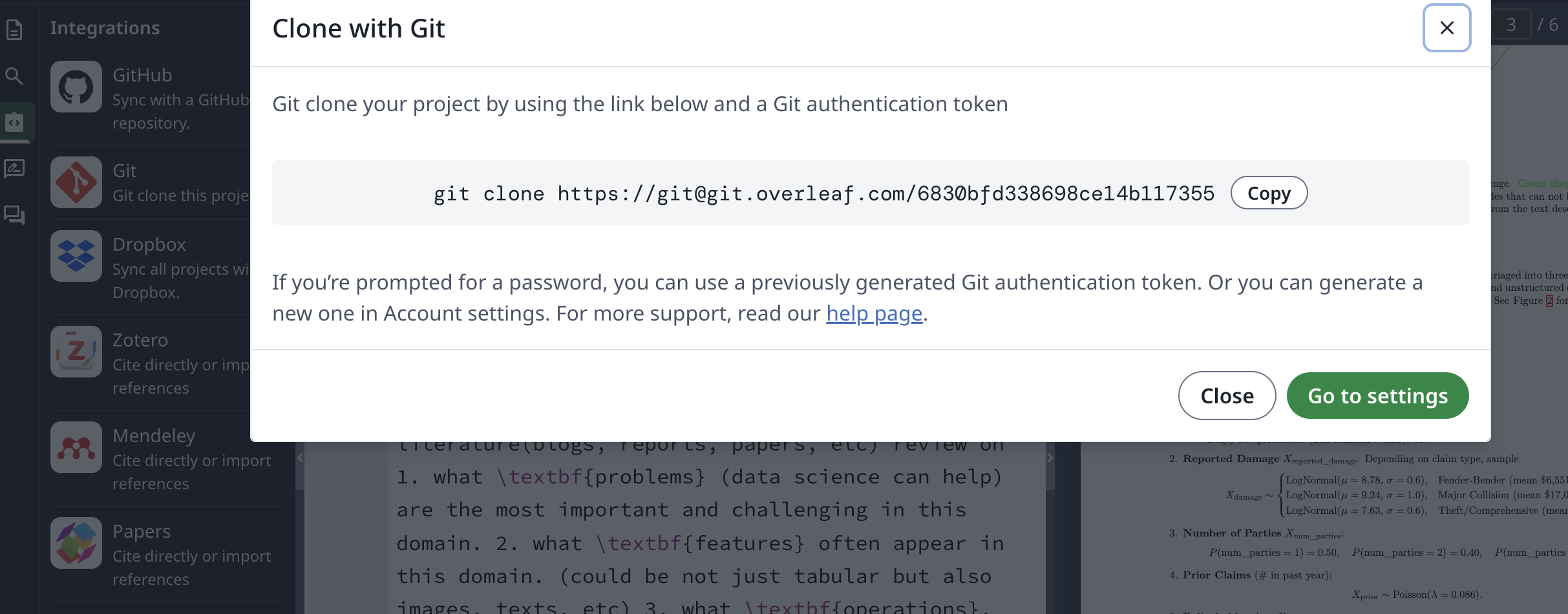This screenshot has height=614, width=1568.
Task: Collapse the PDF pane with right chevron
Action: pyautogui.click(x=1050, y=458)
